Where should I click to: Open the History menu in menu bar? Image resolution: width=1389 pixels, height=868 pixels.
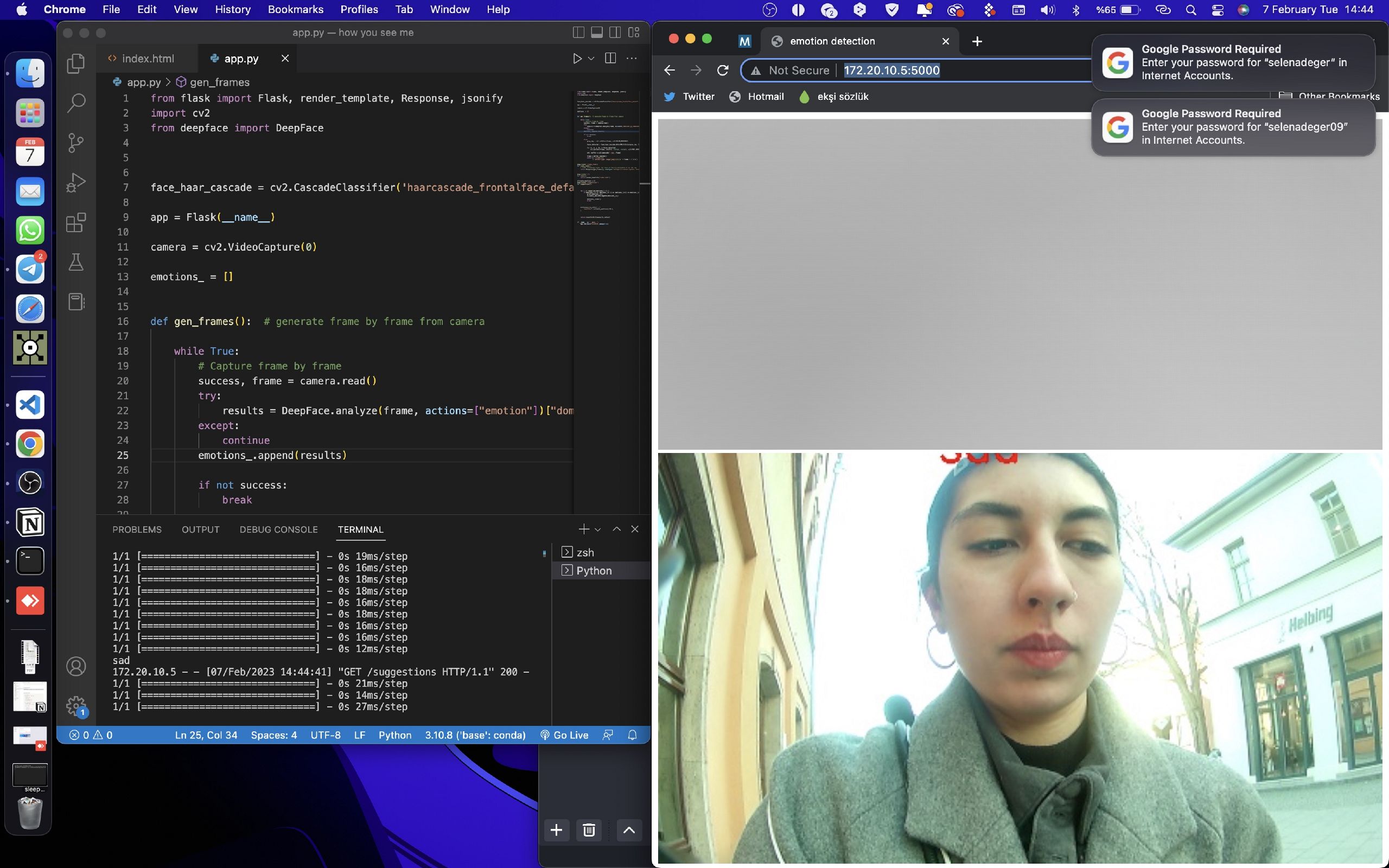coord(232,9)
